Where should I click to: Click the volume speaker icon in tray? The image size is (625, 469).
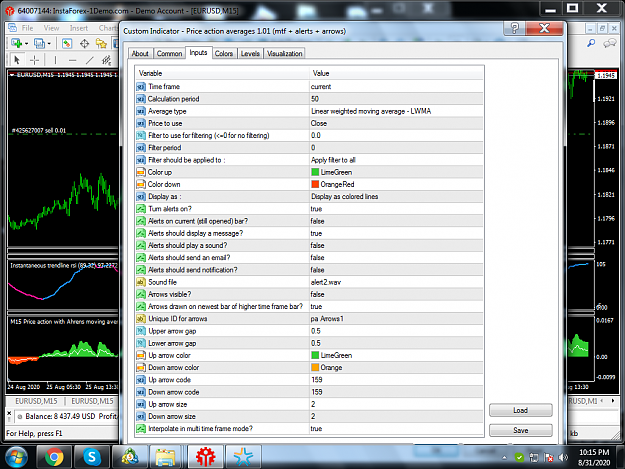pyautogui.click(x=563, y=457)
